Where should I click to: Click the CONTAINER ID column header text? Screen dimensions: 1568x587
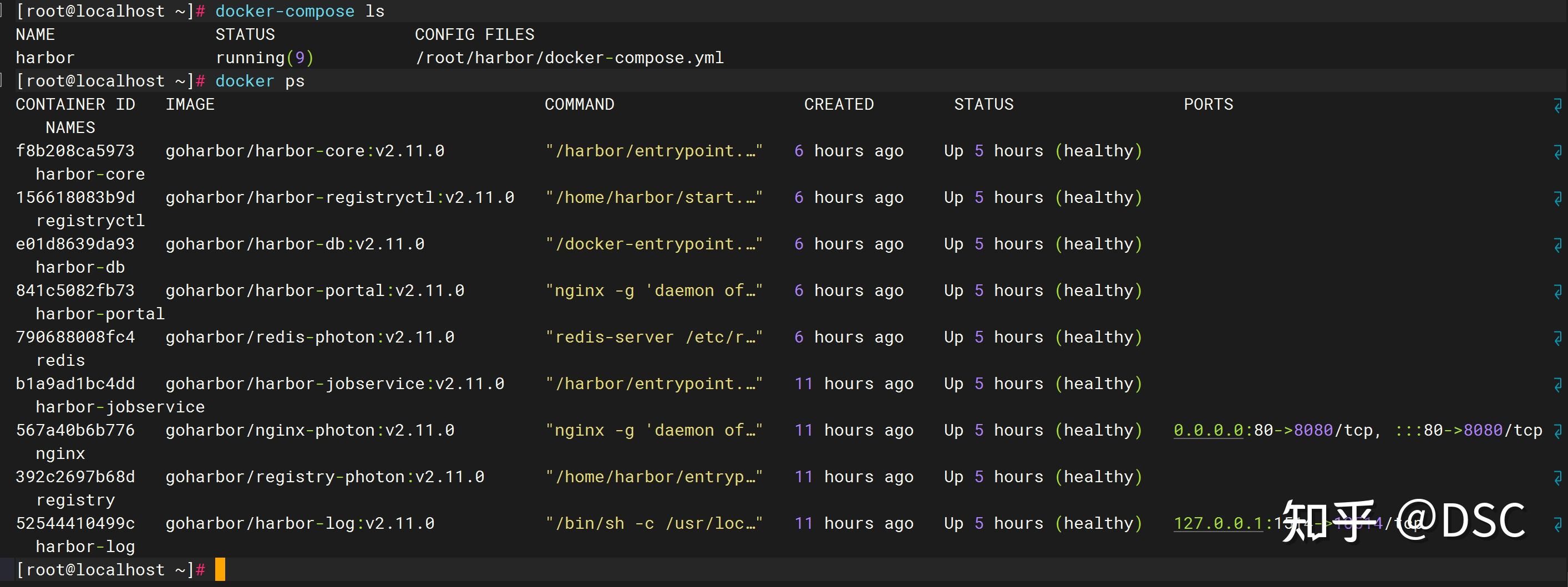tap(75, 104)
